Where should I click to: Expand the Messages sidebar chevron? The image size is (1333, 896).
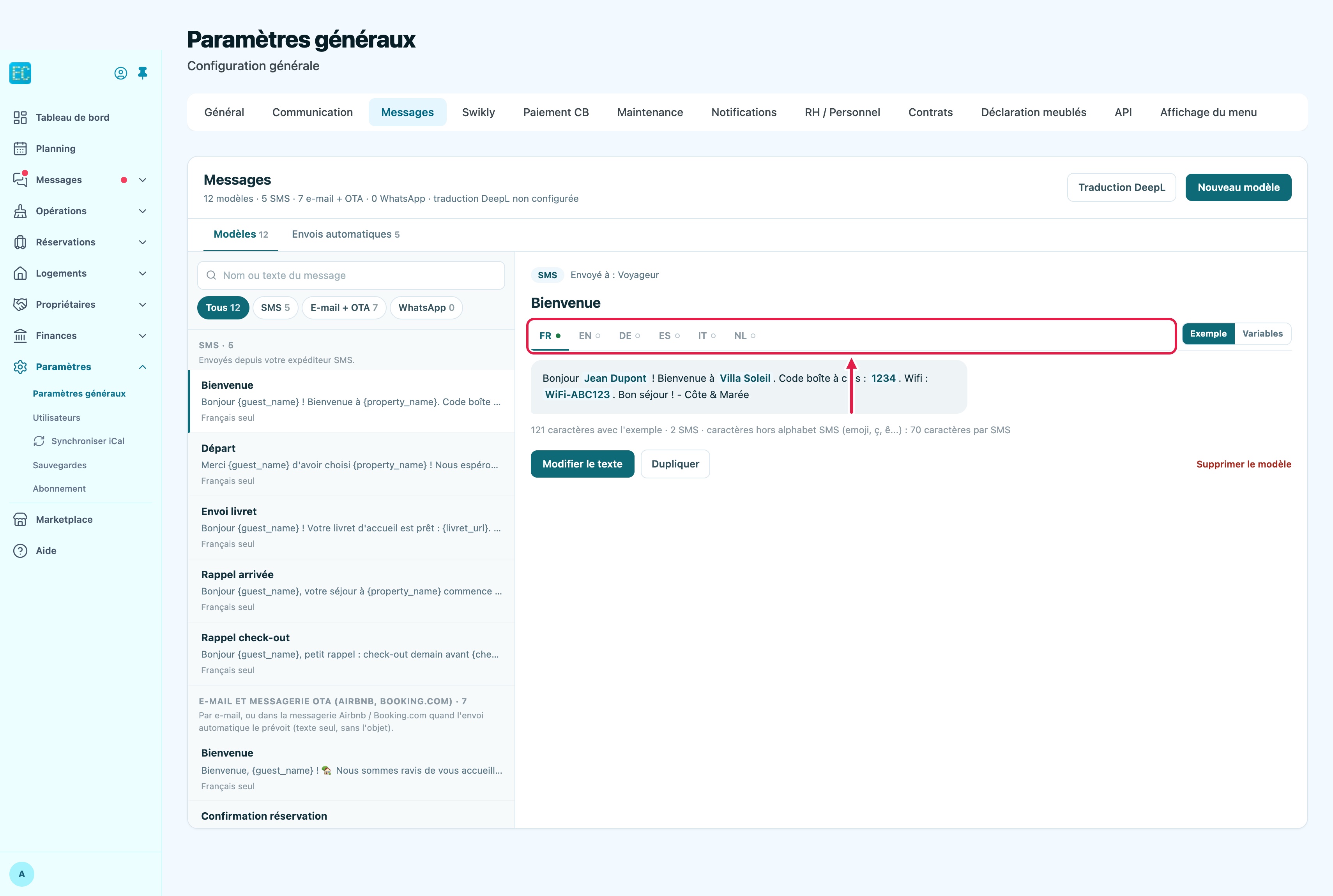143,180
